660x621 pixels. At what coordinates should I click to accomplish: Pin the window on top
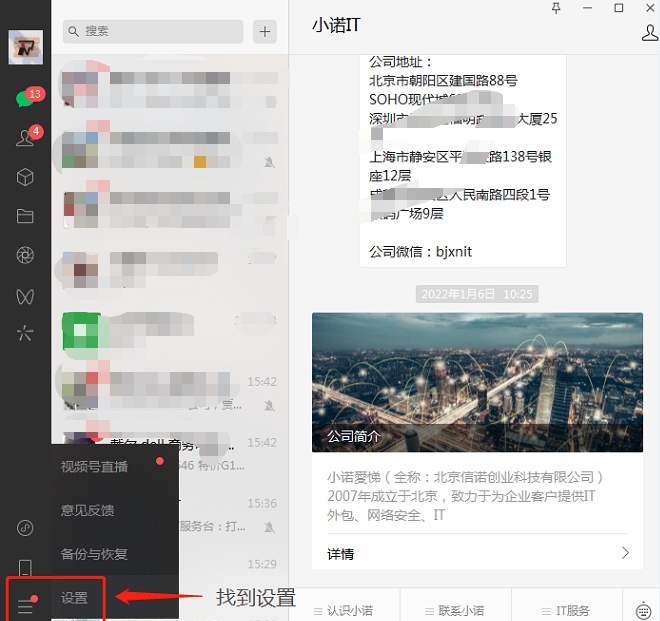click(556, 8)
